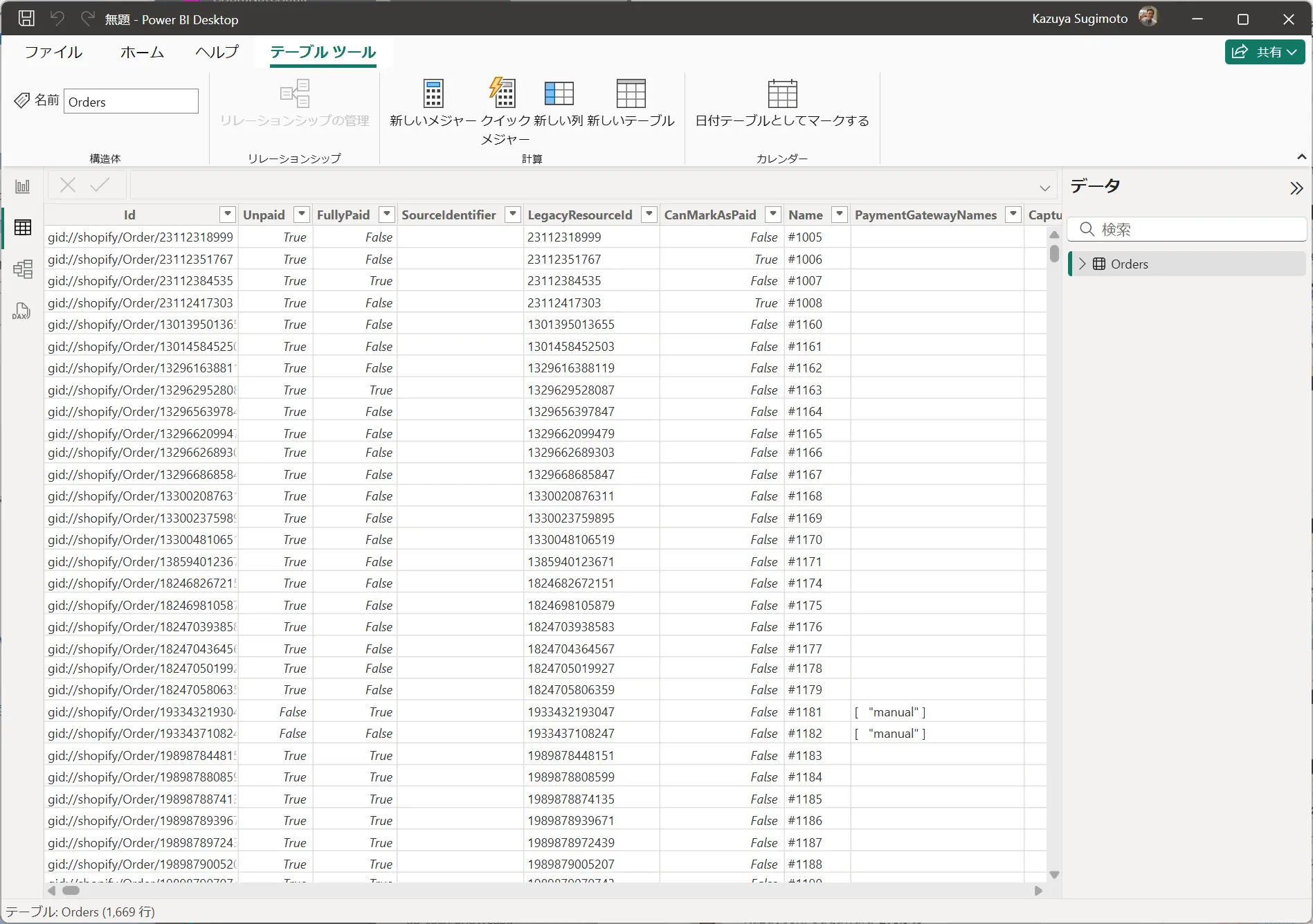Click the Name column header
The image size is (1313, 924).
(x=805, y=215)
